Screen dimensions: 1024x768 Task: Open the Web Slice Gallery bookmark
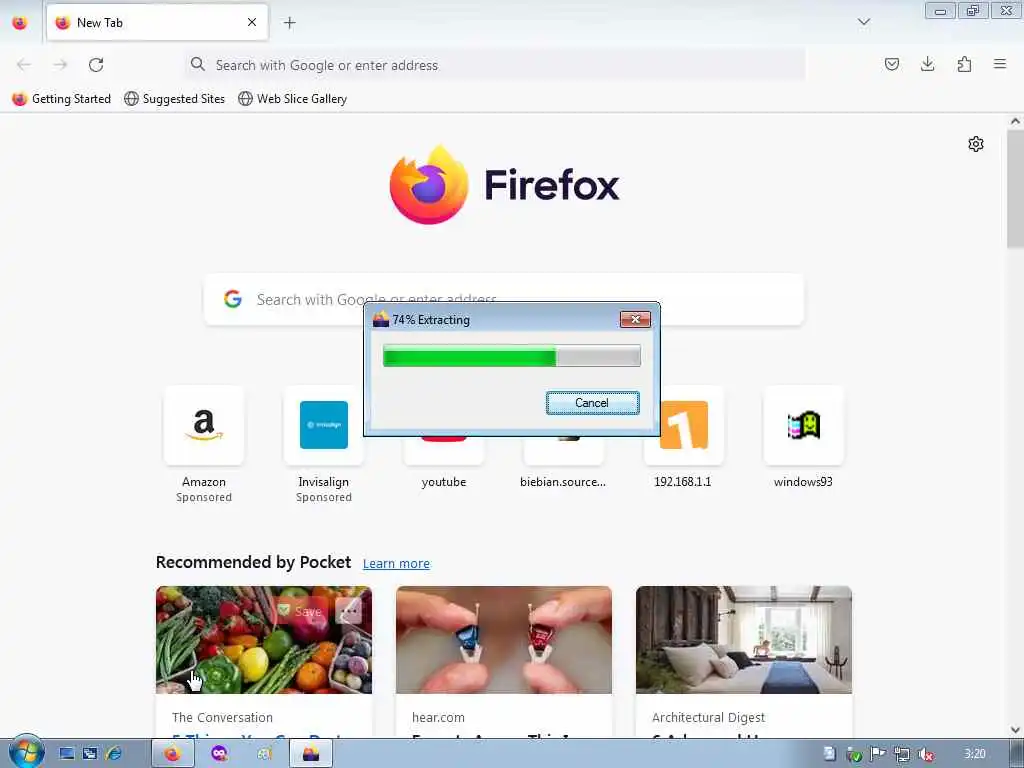pos(293,99)
